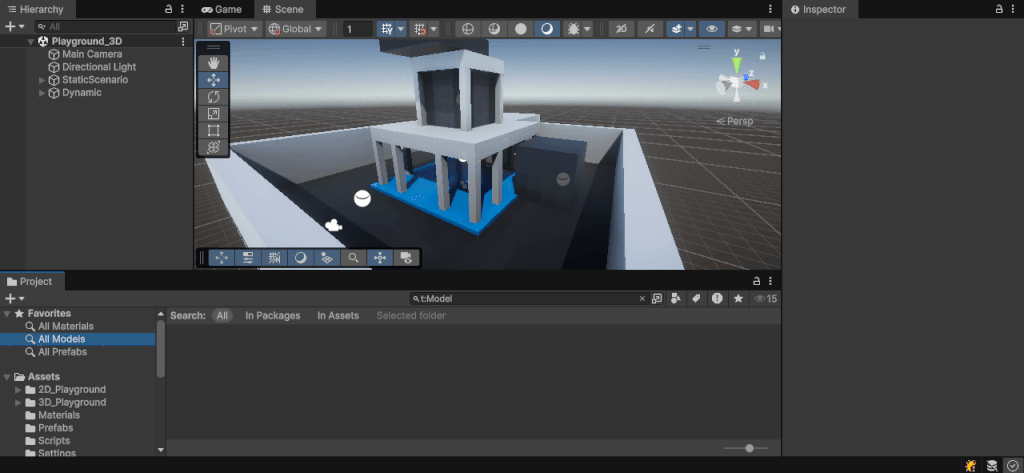Expand the 2D_Playground folder
Viewport: 1024px width, 473px height.
coord(18,389)
